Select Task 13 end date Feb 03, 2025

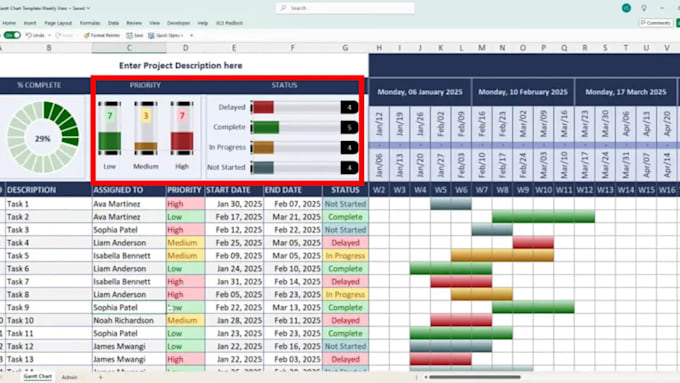point(293,359)
